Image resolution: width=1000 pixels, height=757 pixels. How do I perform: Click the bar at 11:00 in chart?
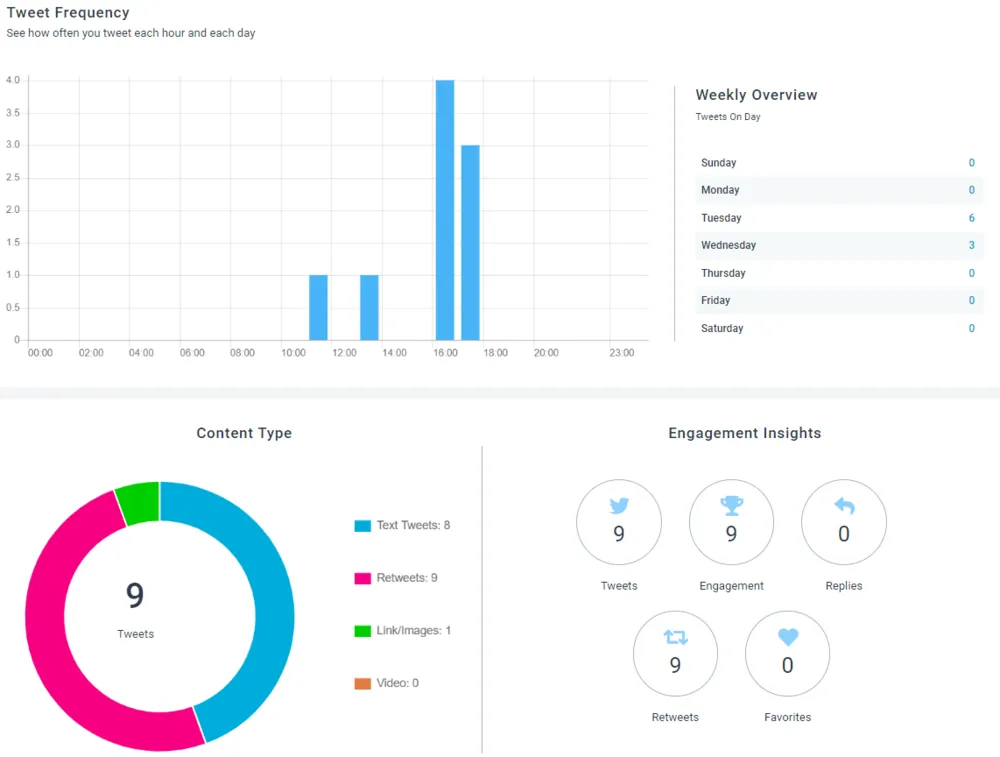click(x=318, y=307)
